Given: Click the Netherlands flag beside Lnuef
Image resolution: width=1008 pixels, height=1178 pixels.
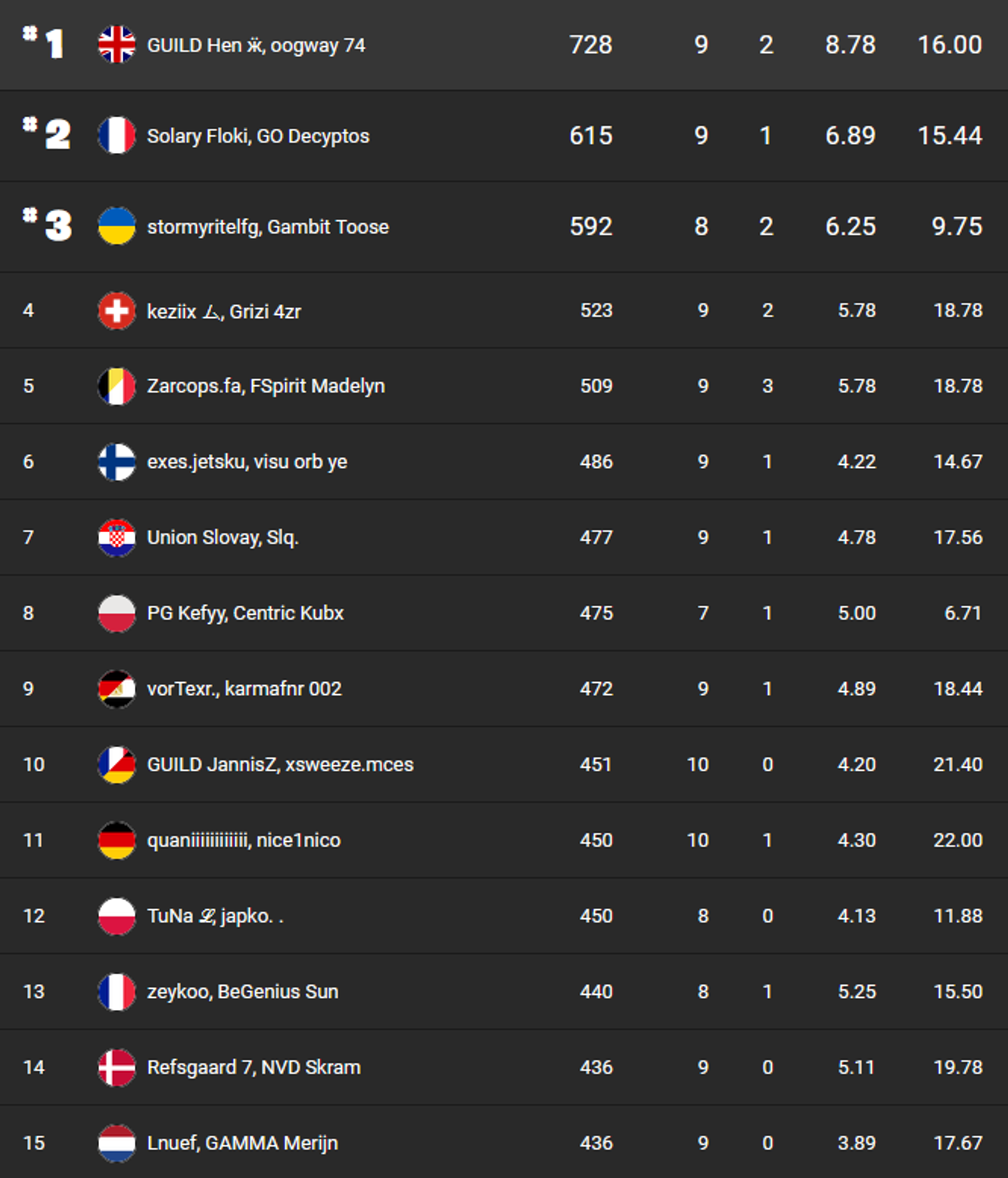Looking at the screenshot, I should (x=117, y=1143).
